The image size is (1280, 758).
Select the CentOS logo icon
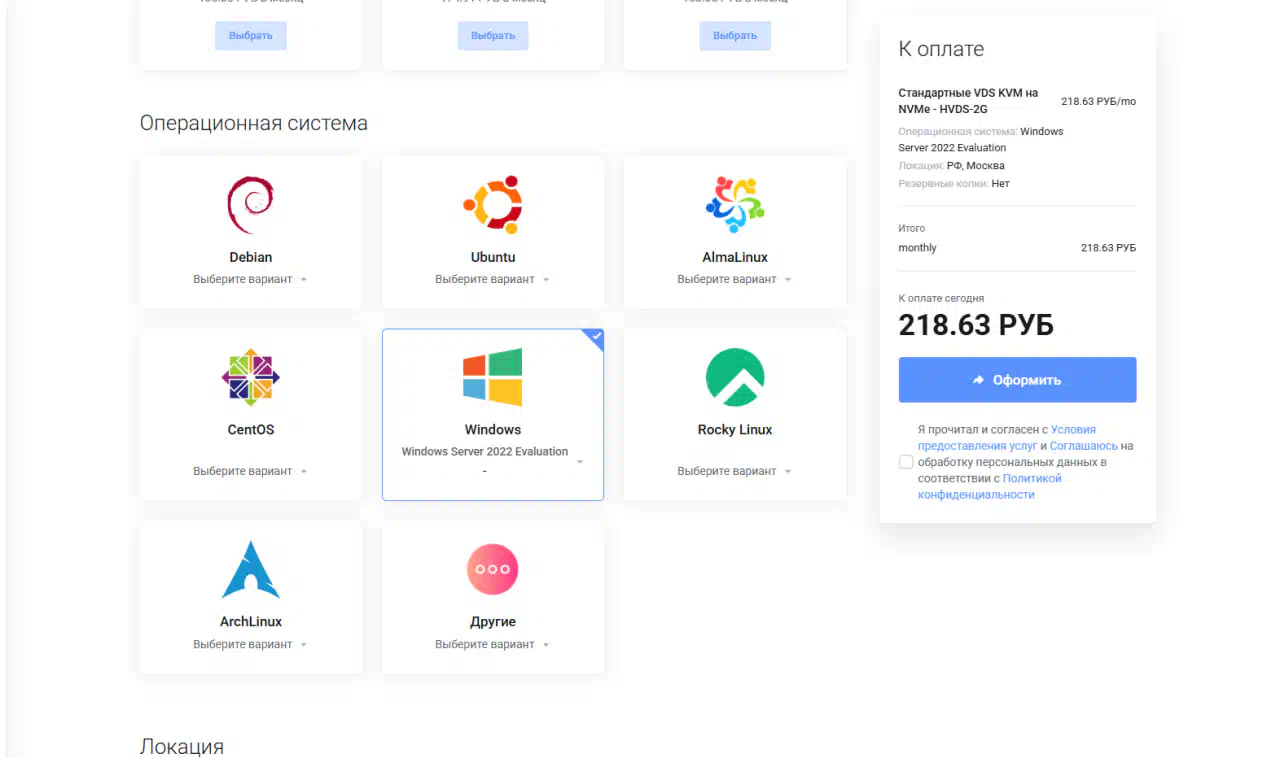[x=250, y=377]
